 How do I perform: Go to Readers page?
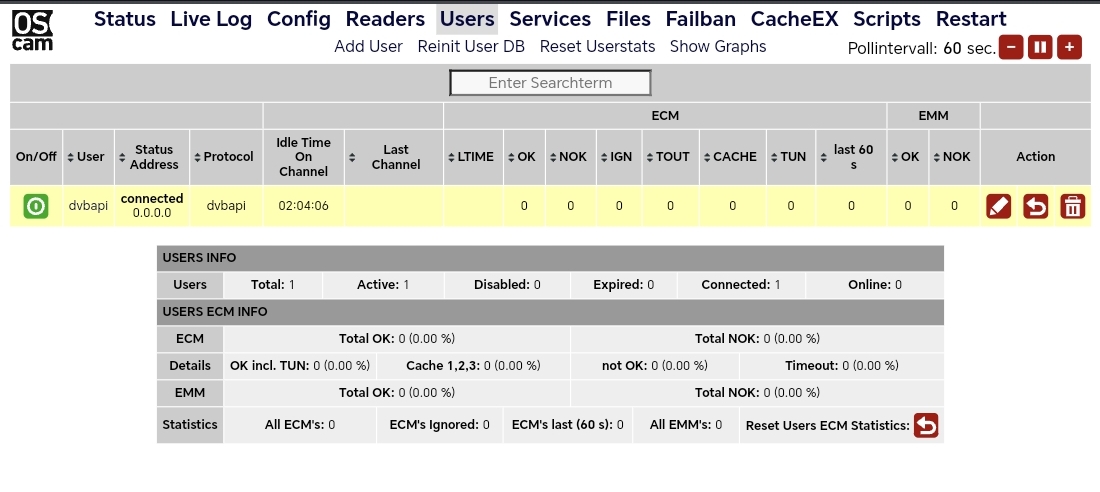point(385,19)
